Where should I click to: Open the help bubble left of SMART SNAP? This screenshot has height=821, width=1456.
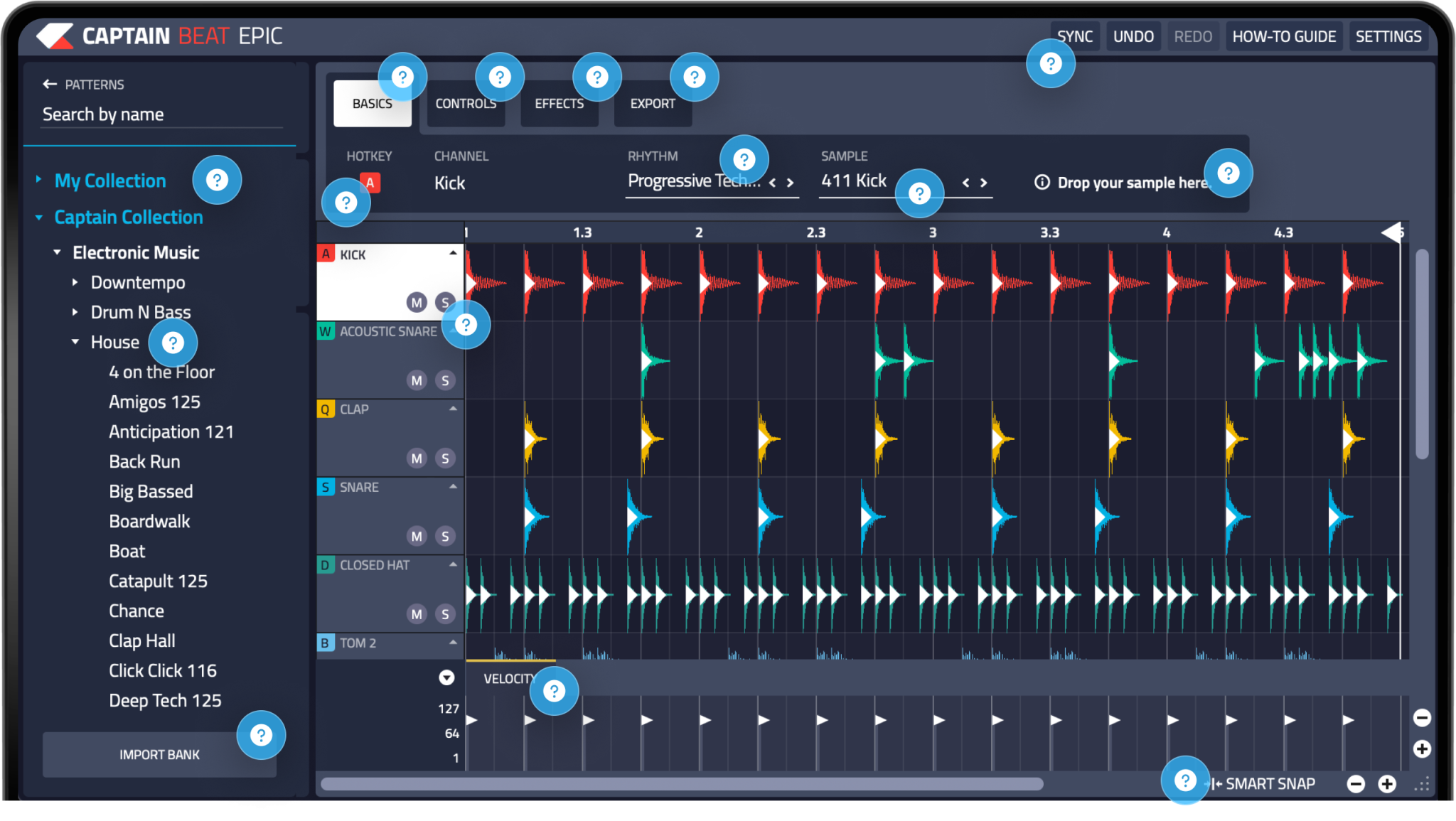pyautogui.click(x=1185, y=780)
